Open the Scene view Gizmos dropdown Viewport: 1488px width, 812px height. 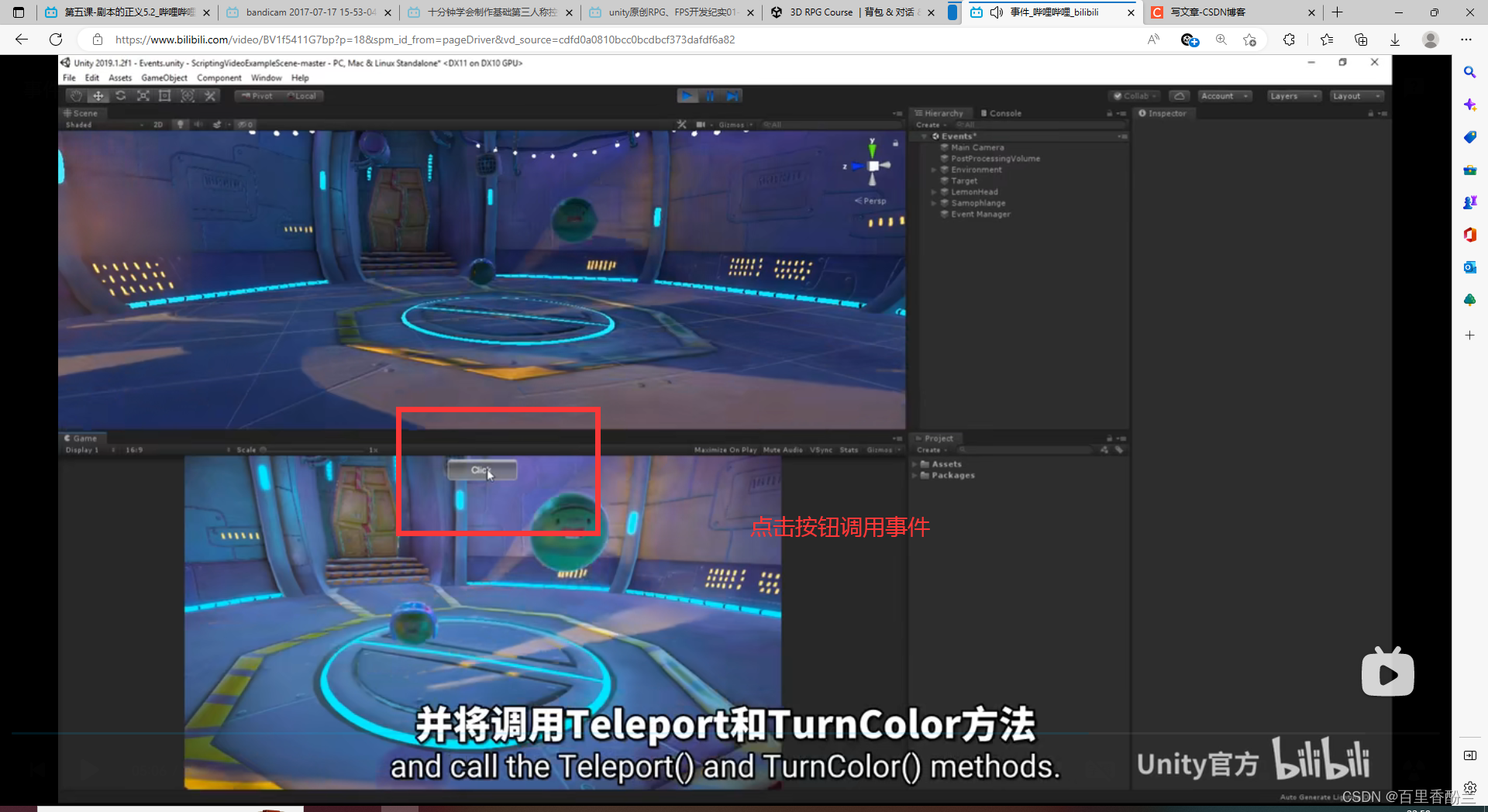pos(735,124)
